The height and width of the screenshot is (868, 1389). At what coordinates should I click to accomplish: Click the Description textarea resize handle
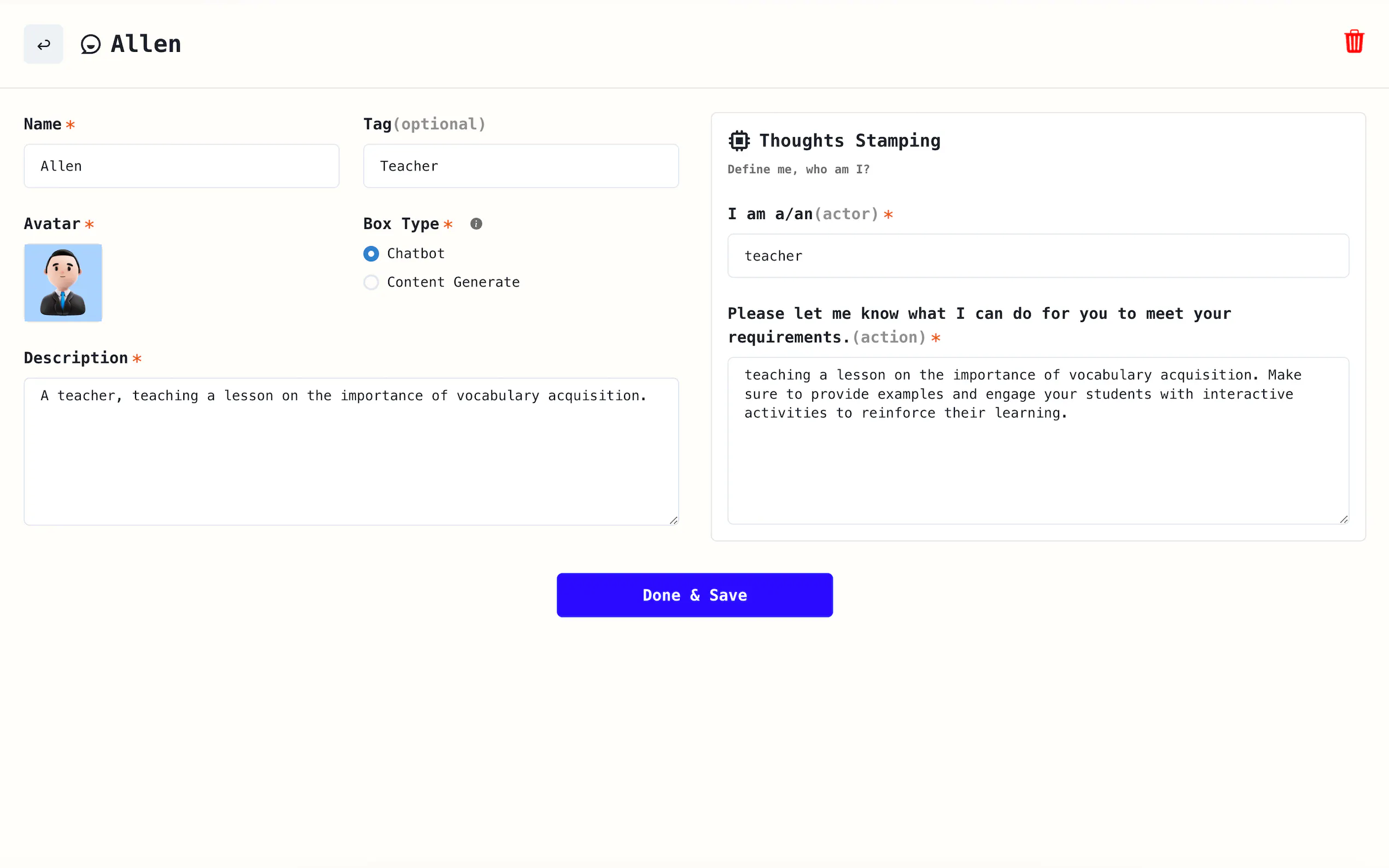pos(673,520)
